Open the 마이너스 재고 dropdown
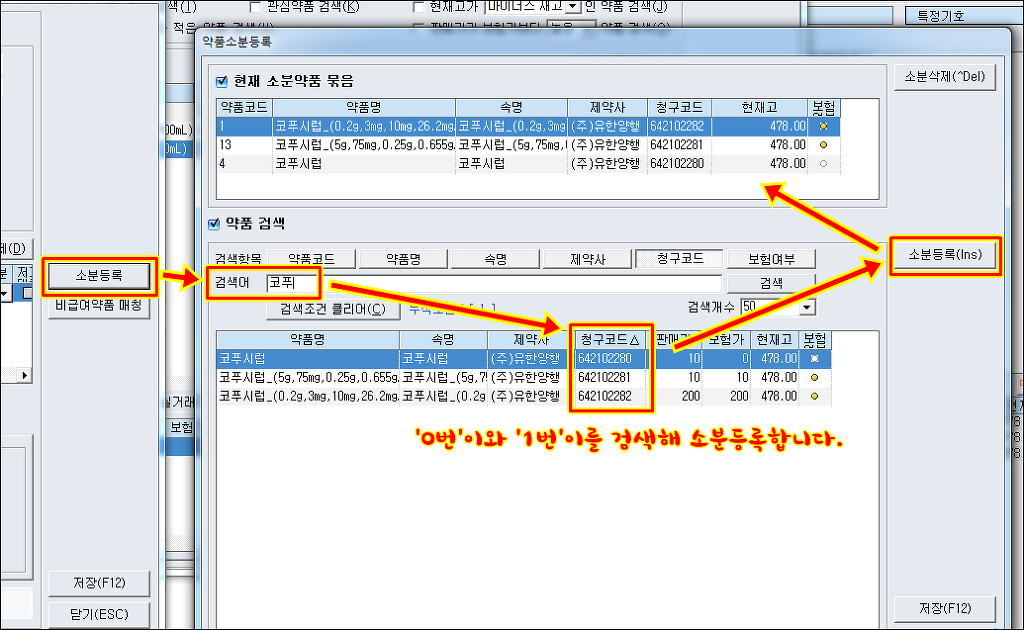Screen dimensions: 1024x630 [x=573, y=7]
